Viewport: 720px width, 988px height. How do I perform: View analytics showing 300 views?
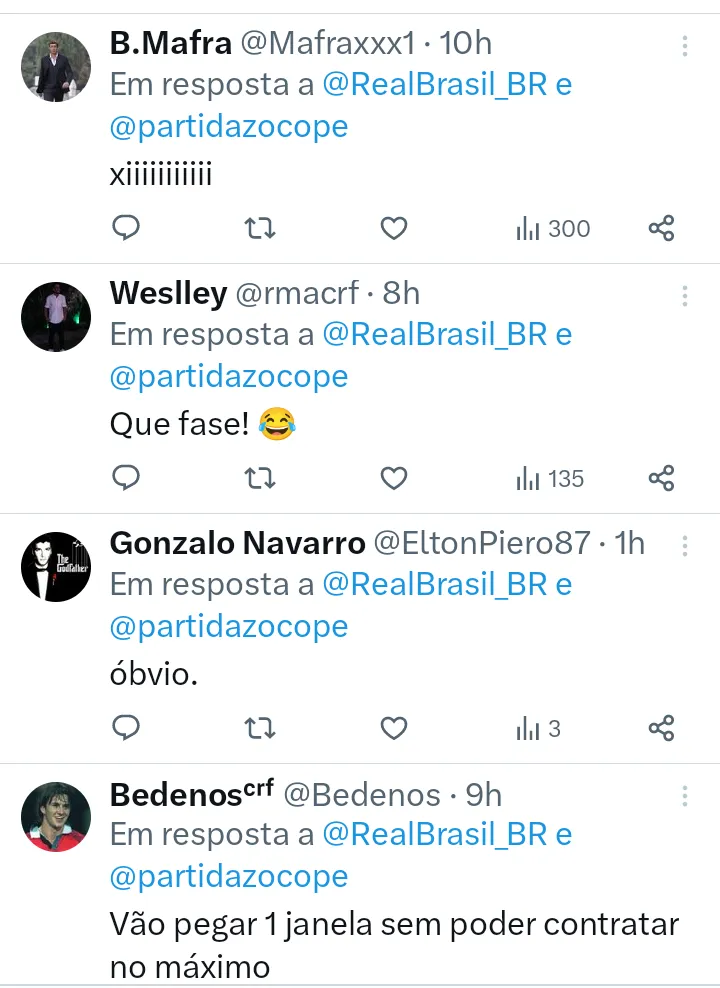point(553,229)
